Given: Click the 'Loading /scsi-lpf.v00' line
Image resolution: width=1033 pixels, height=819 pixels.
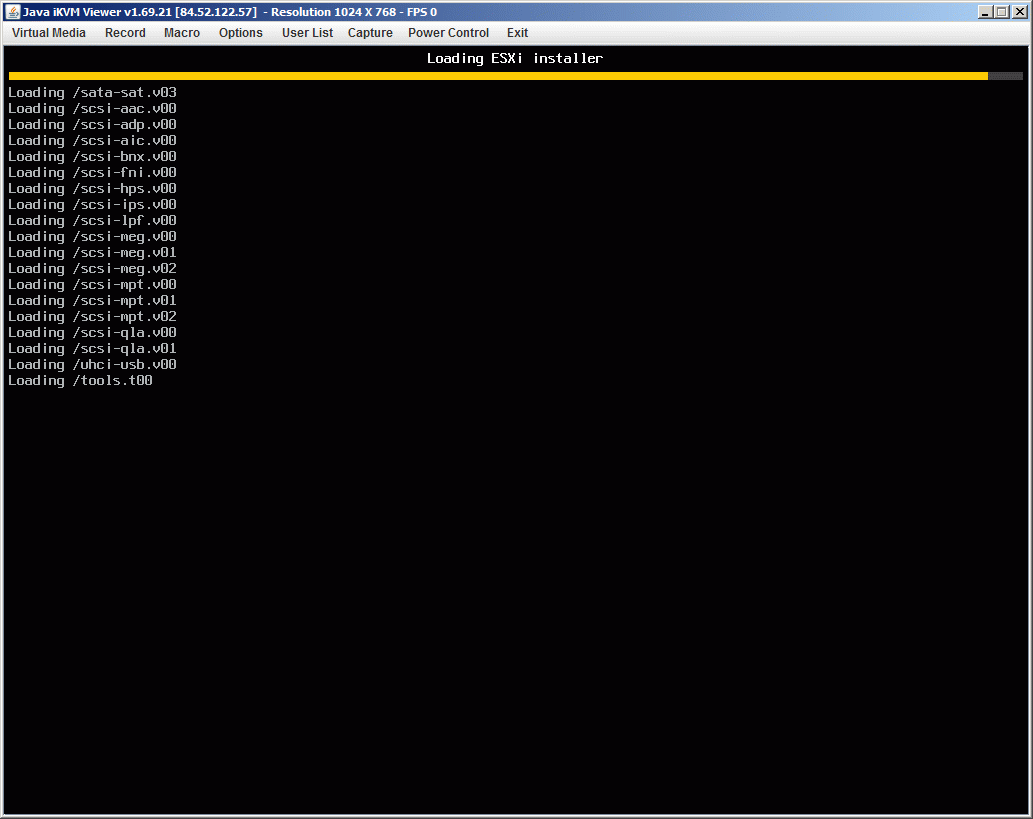Looking at the screenshot, I should 92,221.
